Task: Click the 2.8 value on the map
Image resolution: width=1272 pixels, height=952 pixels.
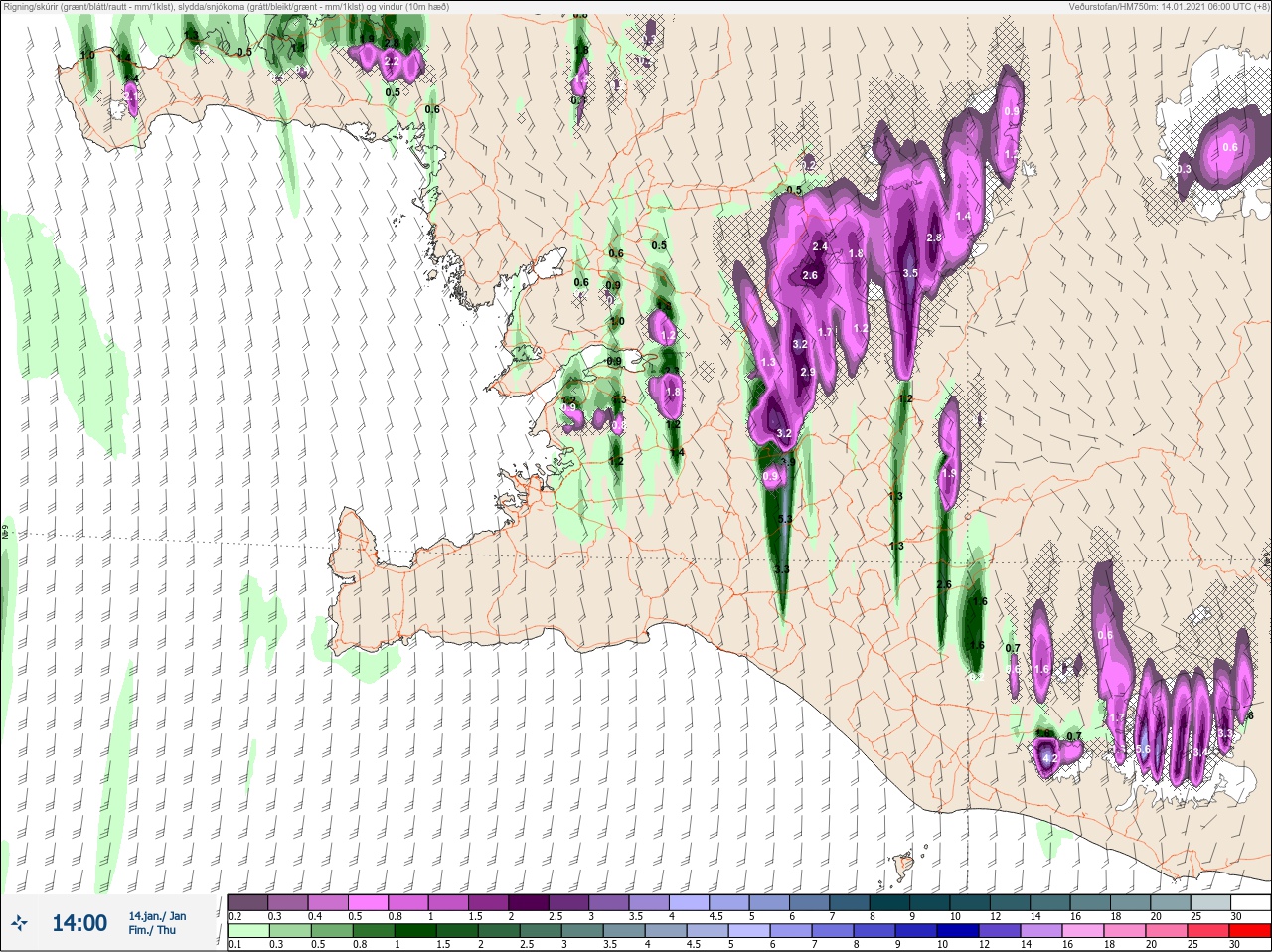Action: tap(934, 238)
